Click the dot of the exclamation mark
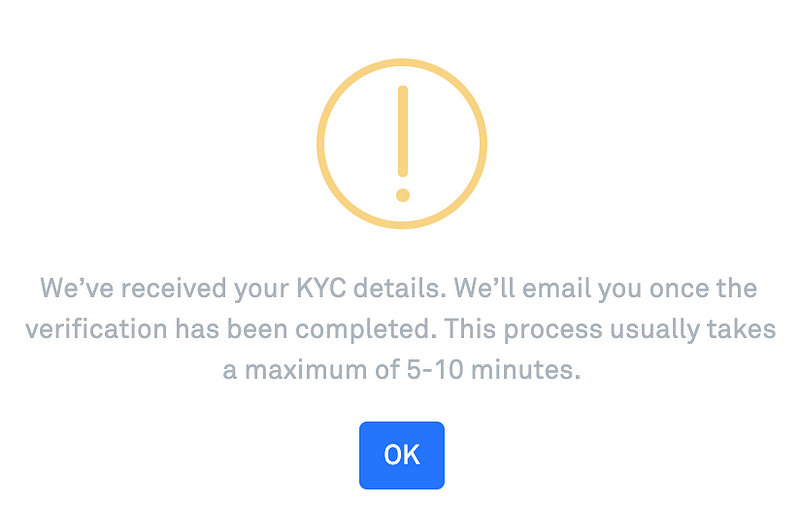The image size is (800, 511). 403,195
